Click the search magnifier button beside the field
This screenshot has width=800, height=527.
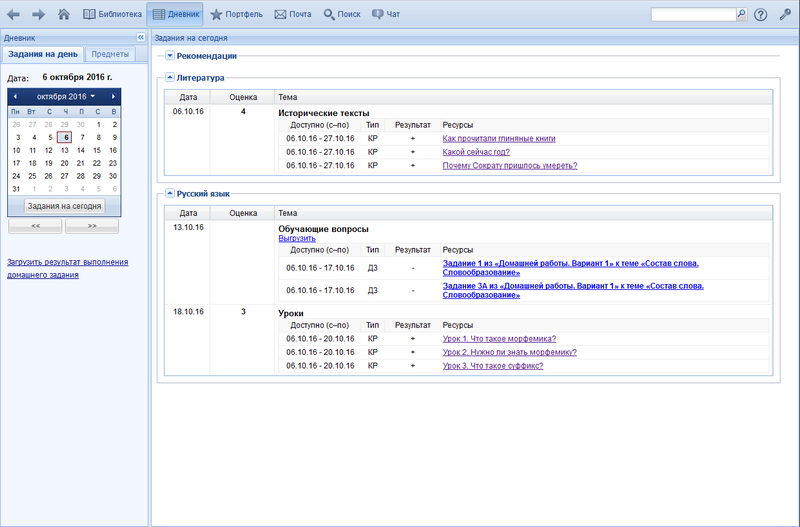(741, 15)
